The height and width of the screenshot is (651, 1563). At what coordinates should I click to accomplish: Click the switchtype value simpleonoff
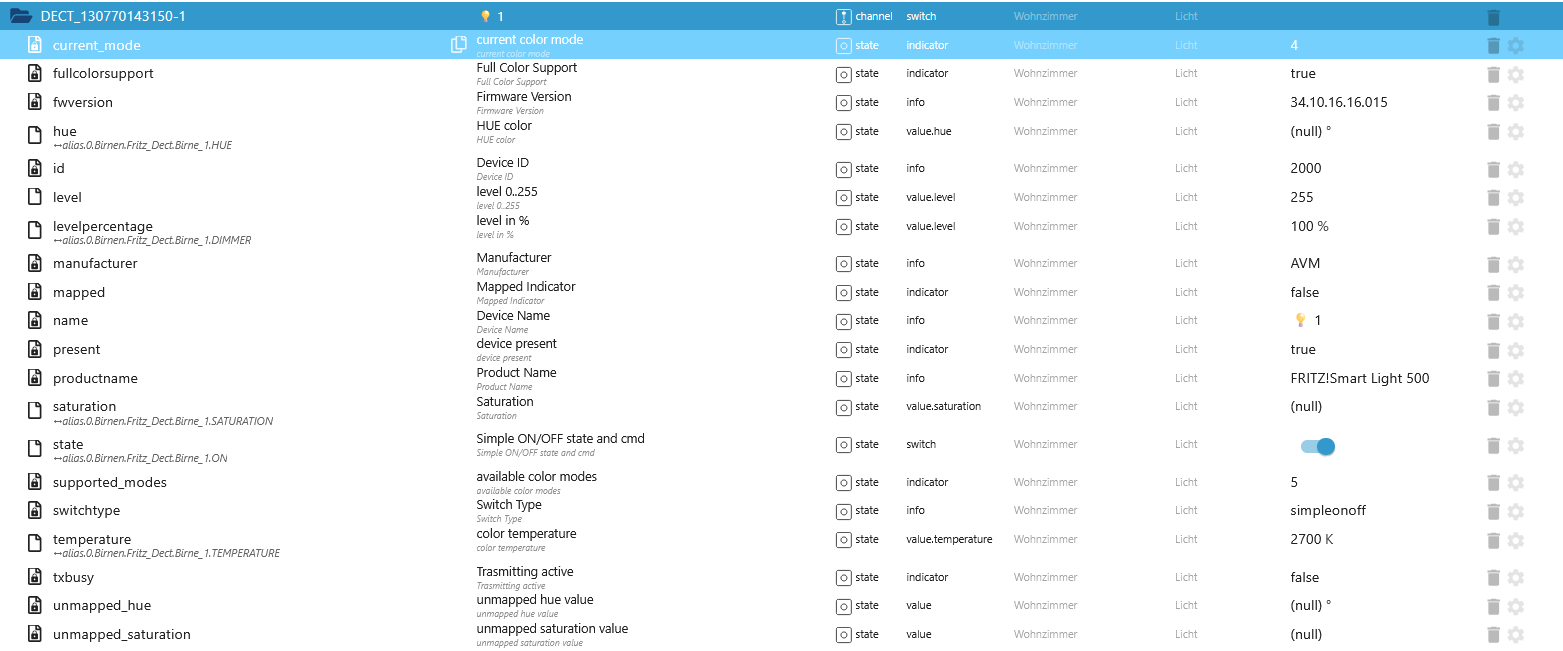1328,510
